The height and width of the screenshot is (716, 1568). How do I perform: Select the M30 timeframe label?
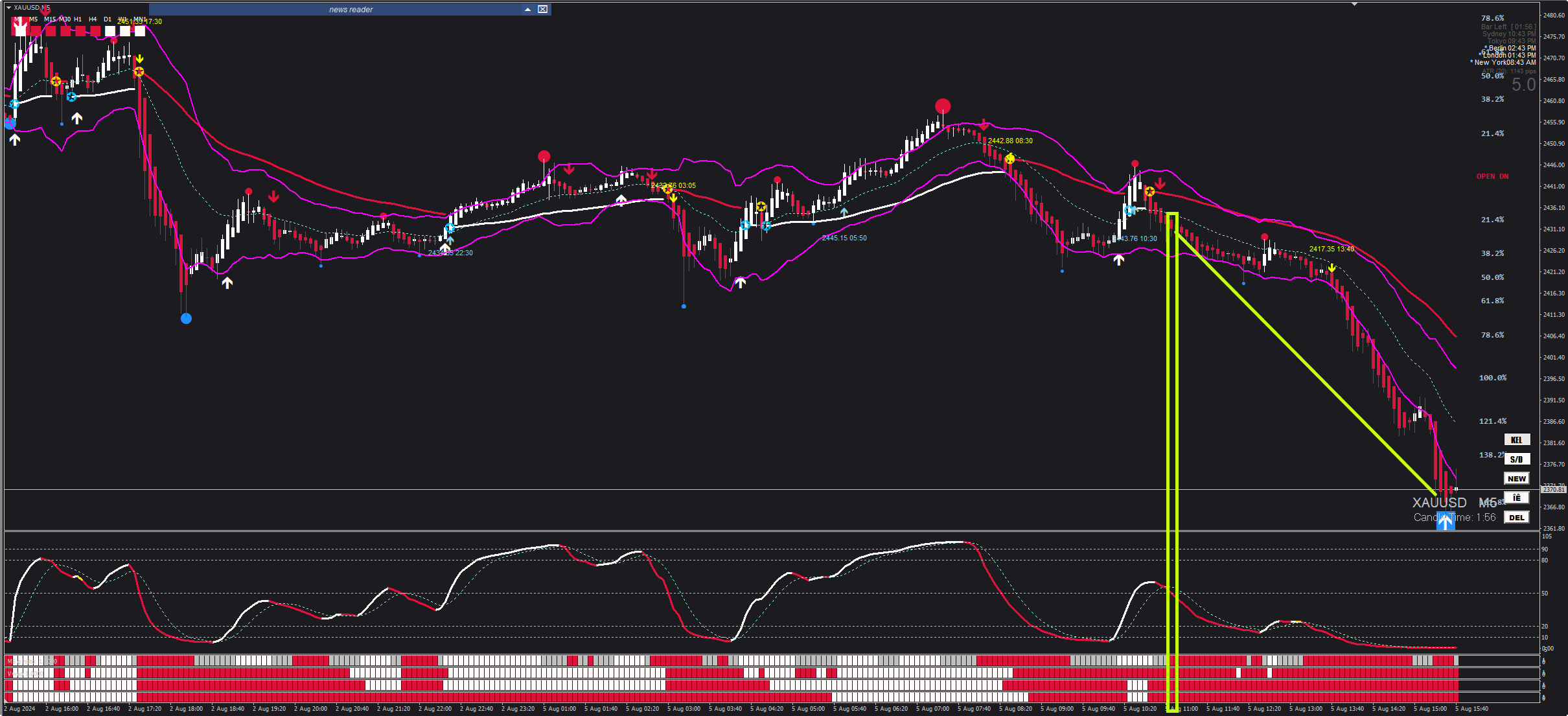tap(65, 19)
